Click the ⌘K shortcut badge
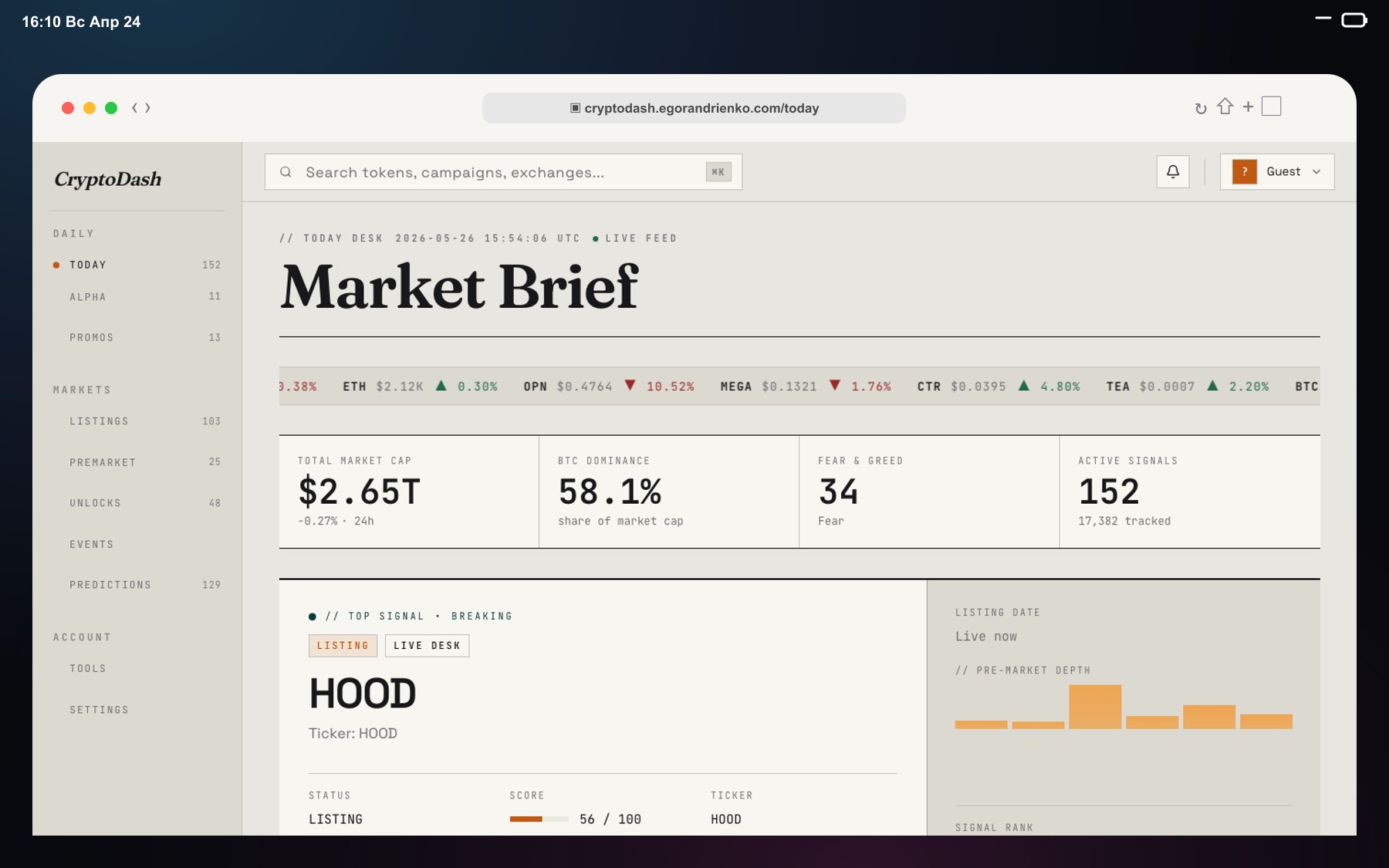This screenshot has width=1389, height=868. click(x=718, y=172)
